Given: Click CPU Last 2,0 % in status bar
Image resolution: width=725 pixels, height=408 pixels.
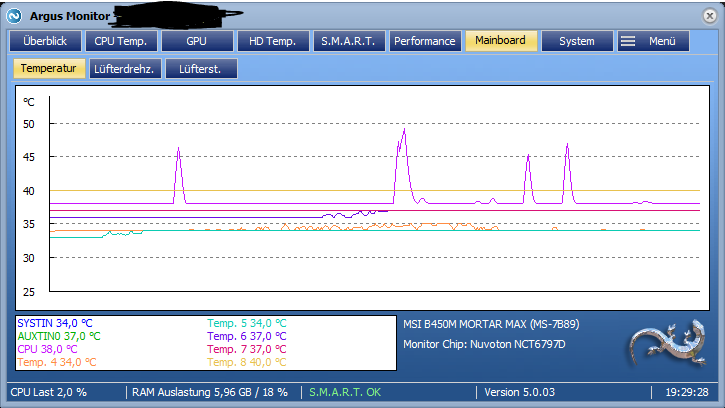Looking at the screenshot, I should 49,392.
